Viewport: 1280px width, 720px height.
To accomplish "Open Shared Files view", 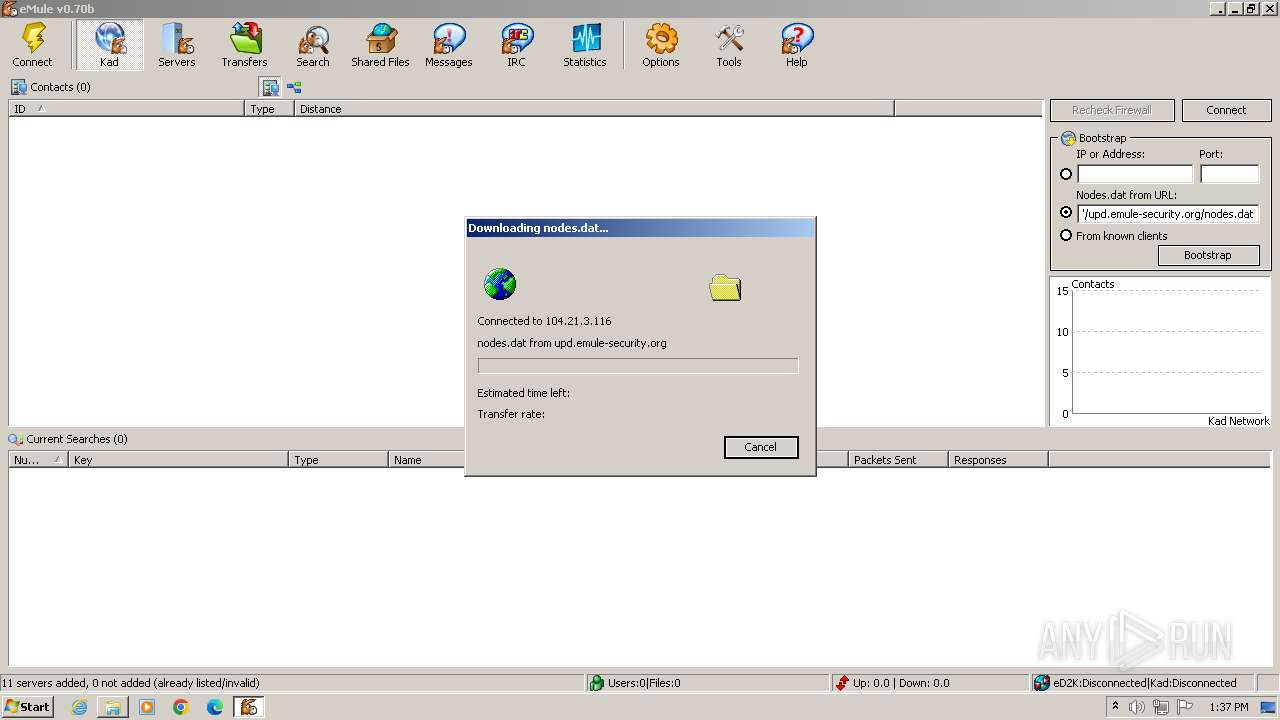I will pos(380,45).
